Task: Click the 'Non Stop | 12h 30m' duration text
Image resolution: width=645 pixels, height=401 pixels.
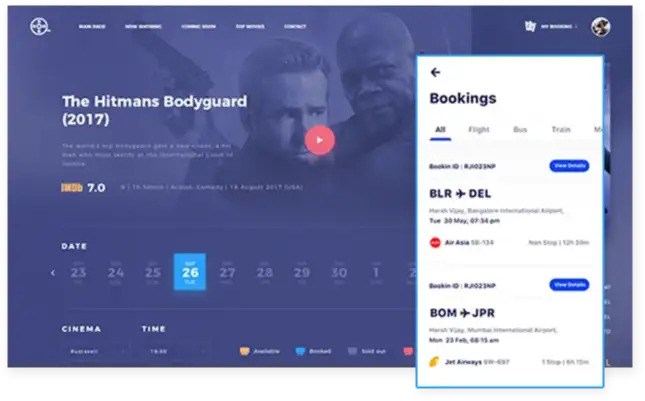Action: pyautogui.click(x=559, y=243)
